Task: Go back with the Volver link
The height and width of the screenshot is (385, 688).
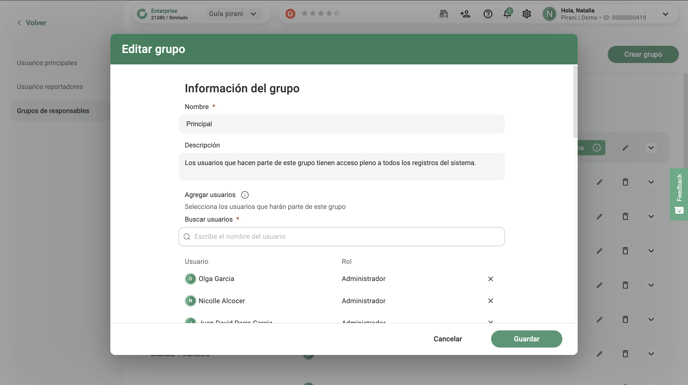Action: [31, 23]
